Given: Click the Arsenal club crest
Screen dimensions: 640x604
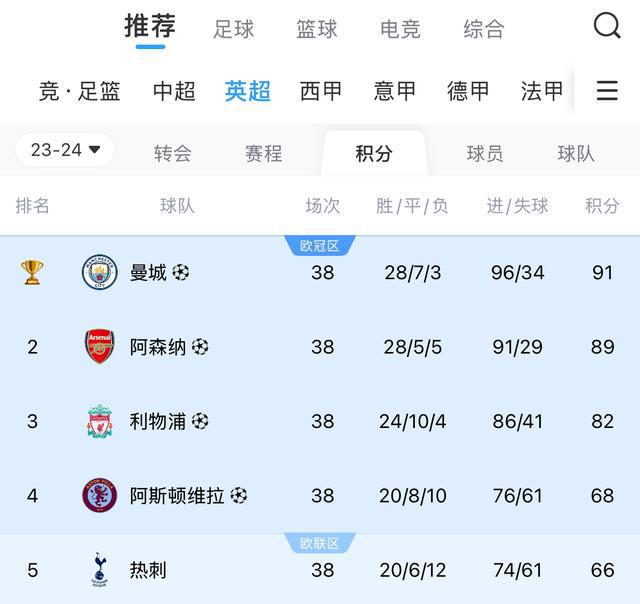Looking at the screenshot, I should tap(99, 347).
